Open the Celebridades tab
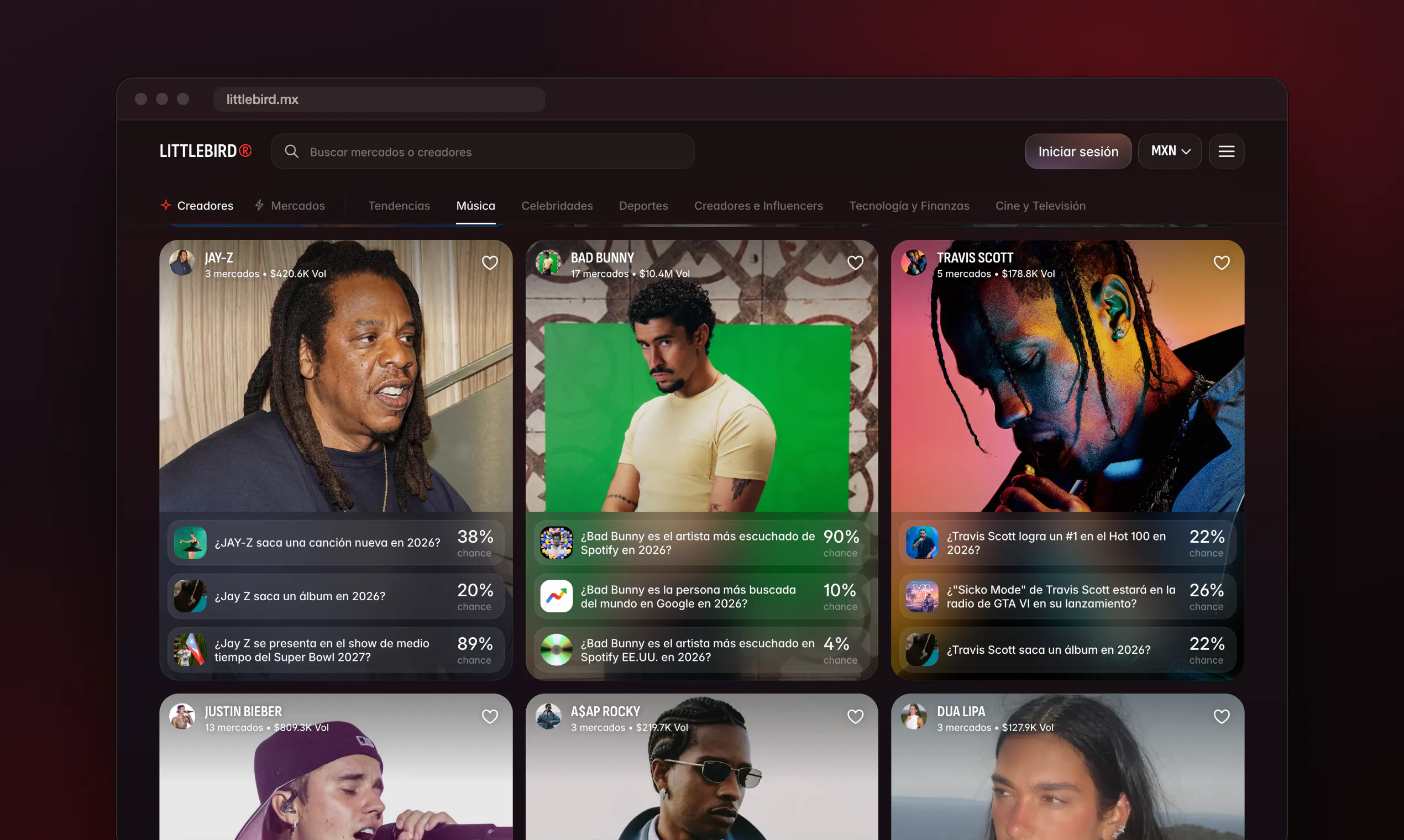Screen dimensions: 1404x840 coord(557,206)
